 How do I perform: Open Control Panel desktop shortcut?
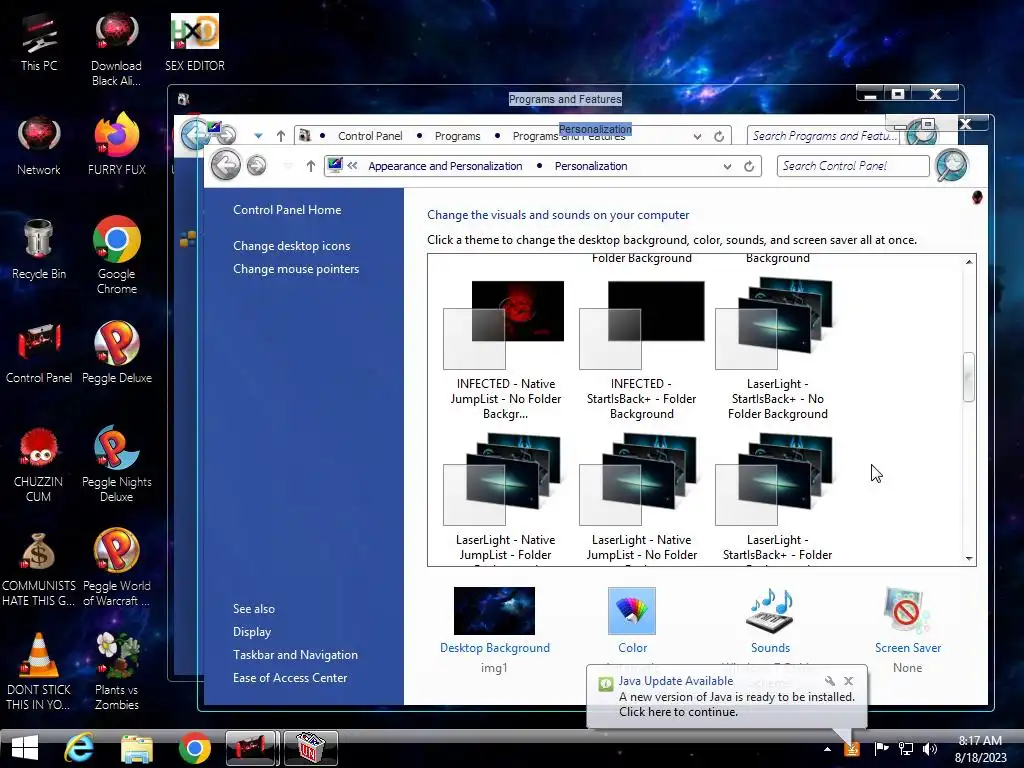click(x=39, y=353)
